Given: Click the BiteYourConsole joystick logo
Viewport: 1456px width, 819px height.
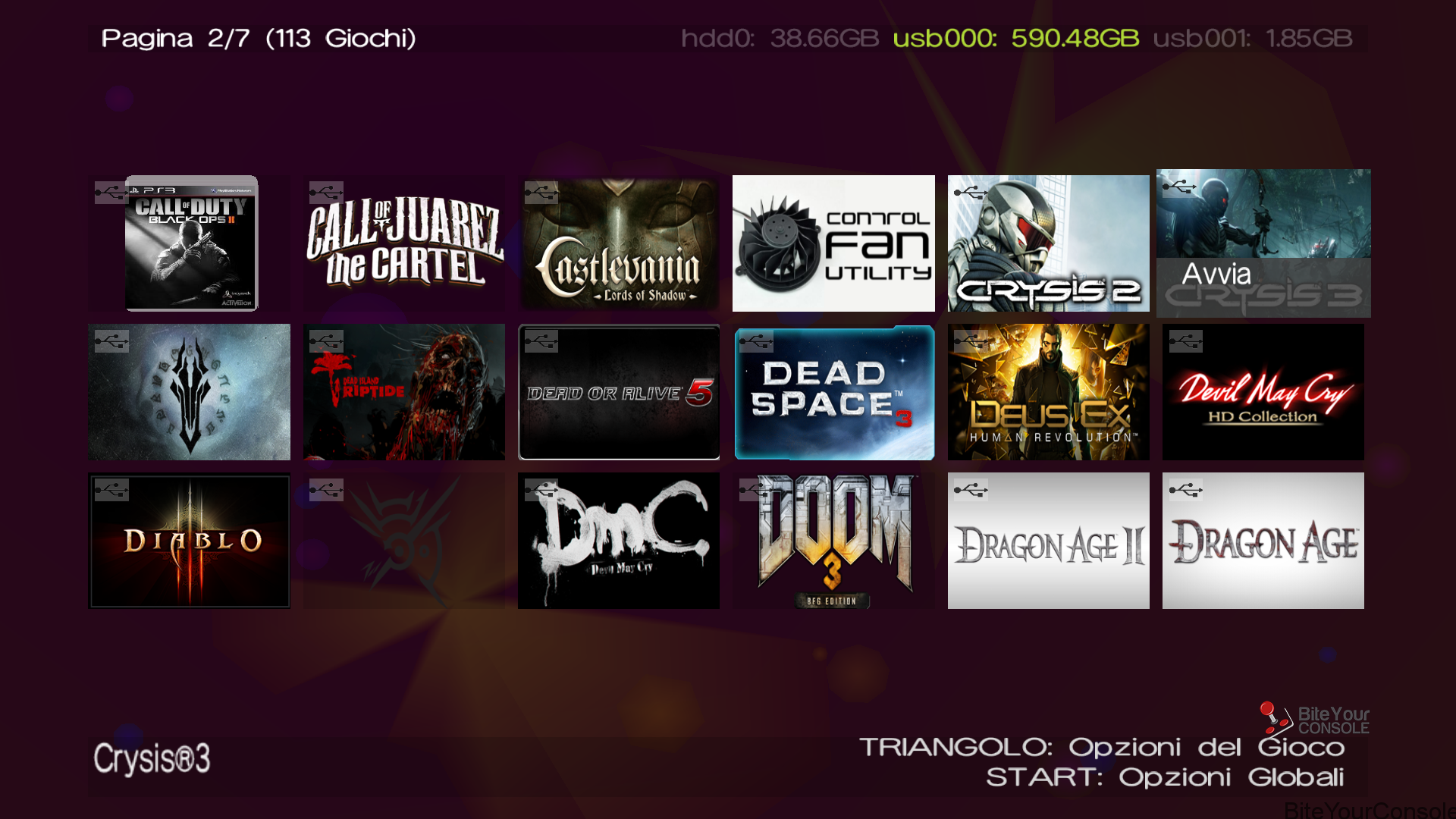Looking at the screenshot, I should 1314,719.
